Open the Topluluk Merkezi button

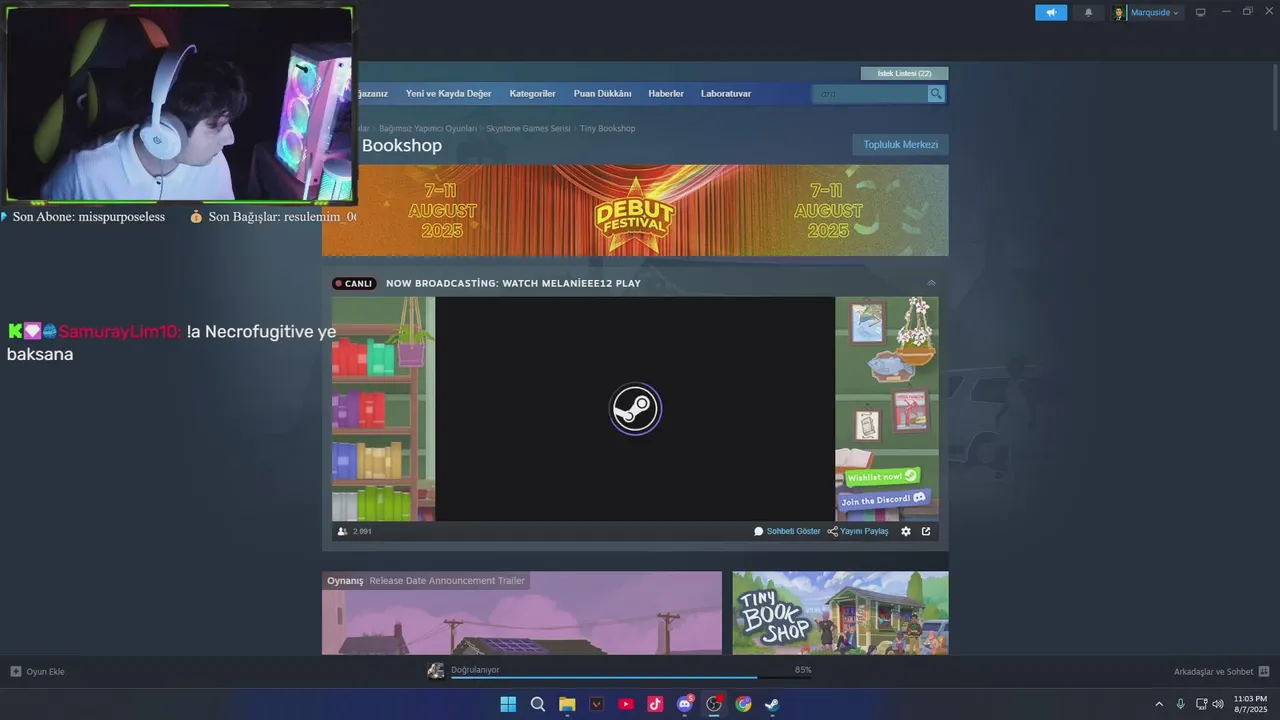tap(900, 145)
